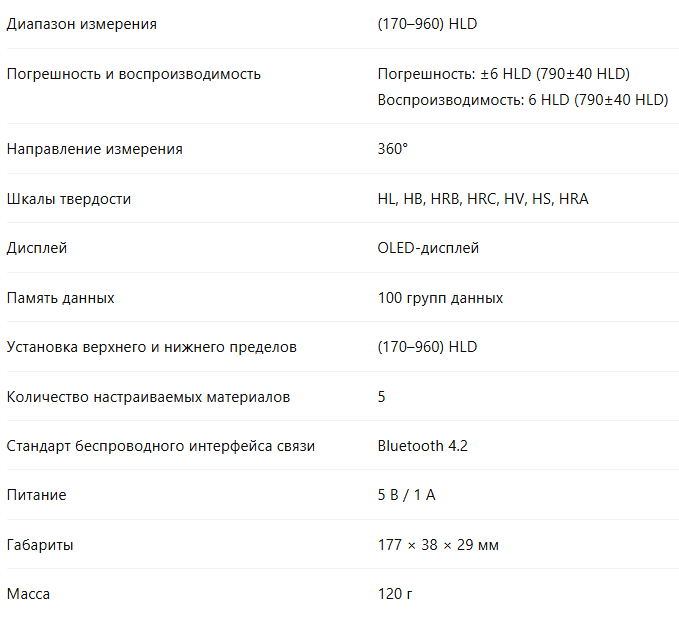Click the "Габариты" row label
The image size is (679, 621).
point(40,545)
